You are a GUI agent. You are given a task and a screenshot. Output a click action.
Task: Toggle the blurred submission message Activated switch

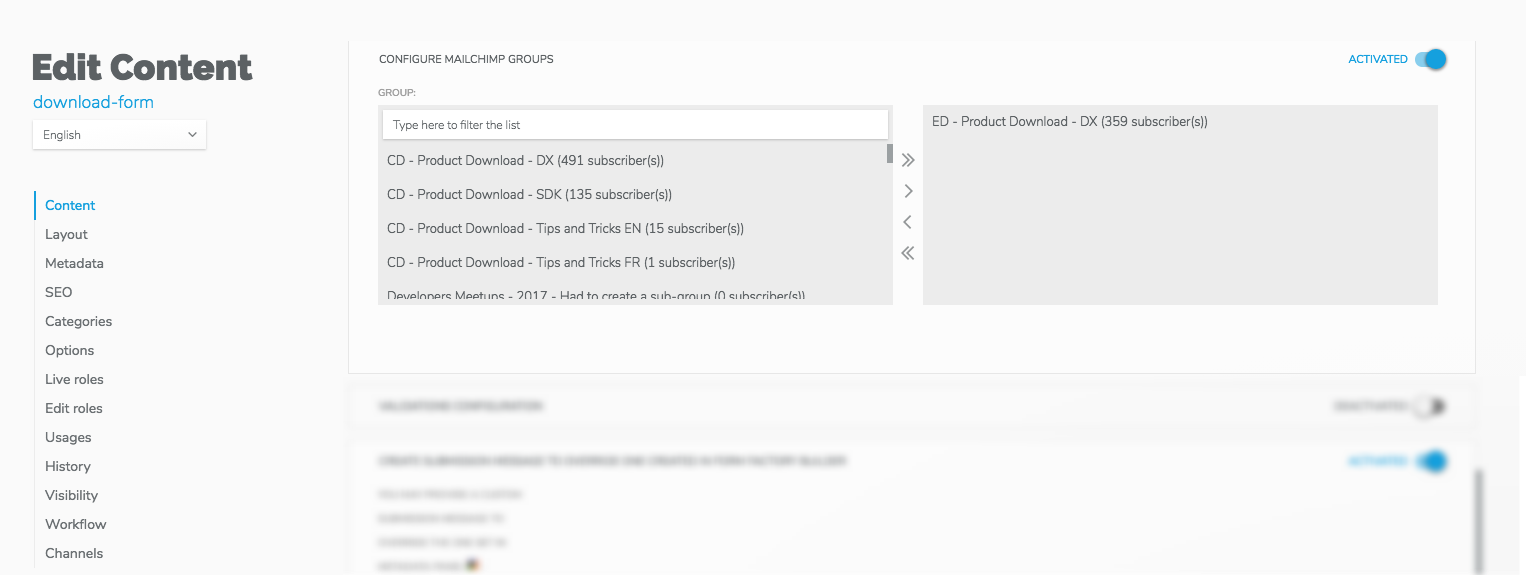coord(1431,461)
